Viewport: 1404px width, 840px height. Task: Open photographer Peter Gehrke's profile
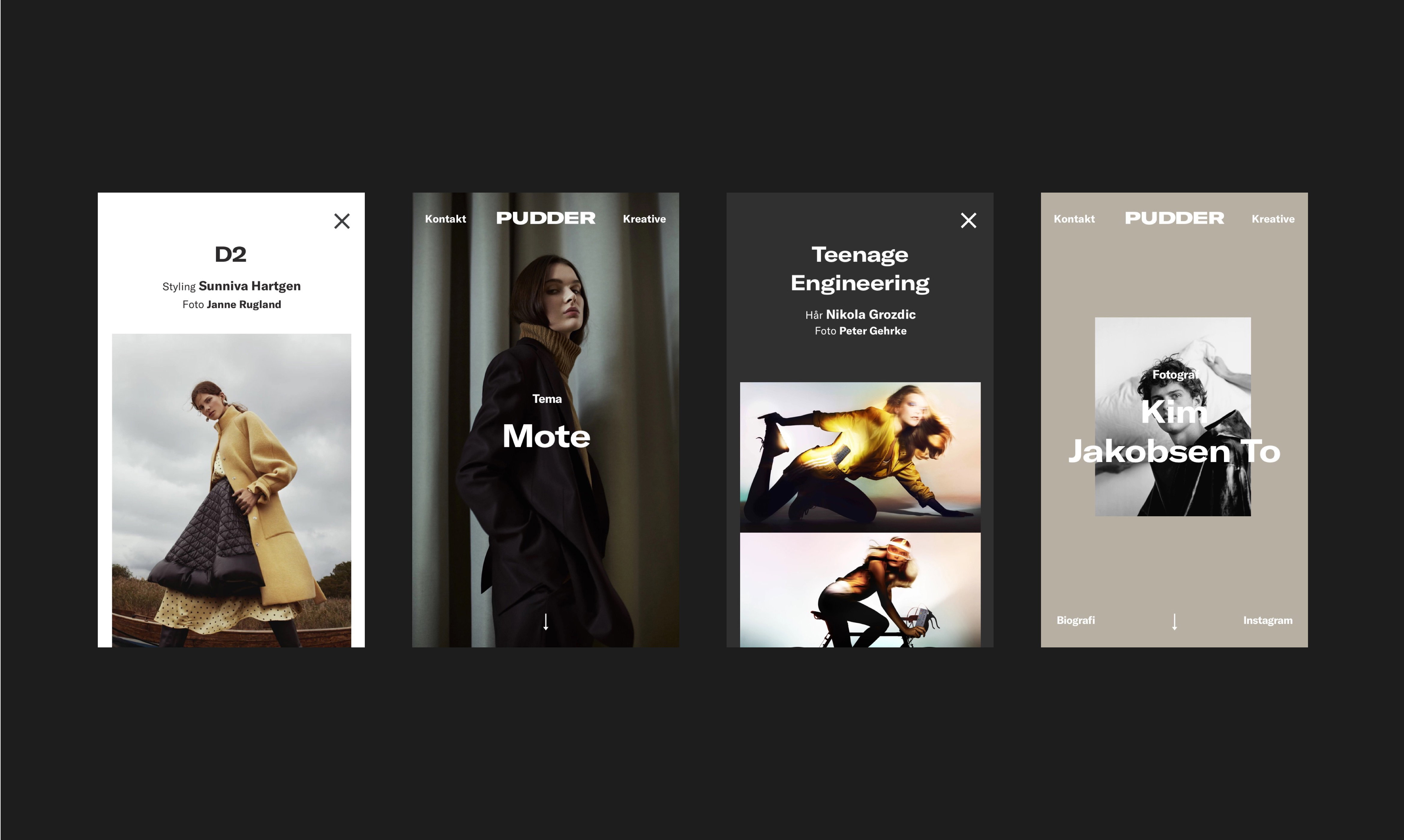point(873,331)
